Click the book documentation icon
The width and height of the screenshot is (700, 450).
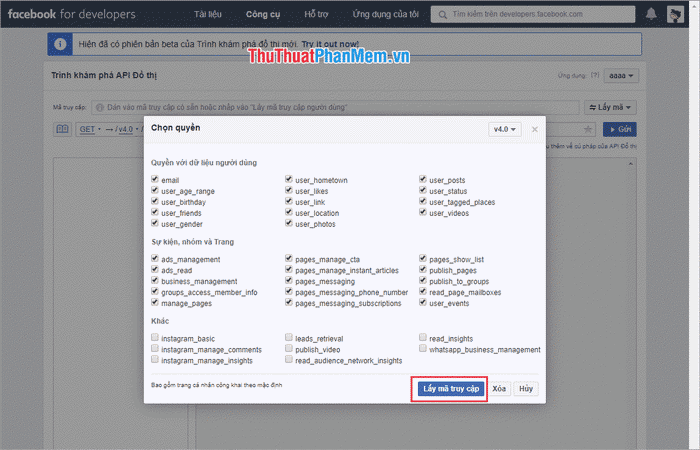point(62,129)
